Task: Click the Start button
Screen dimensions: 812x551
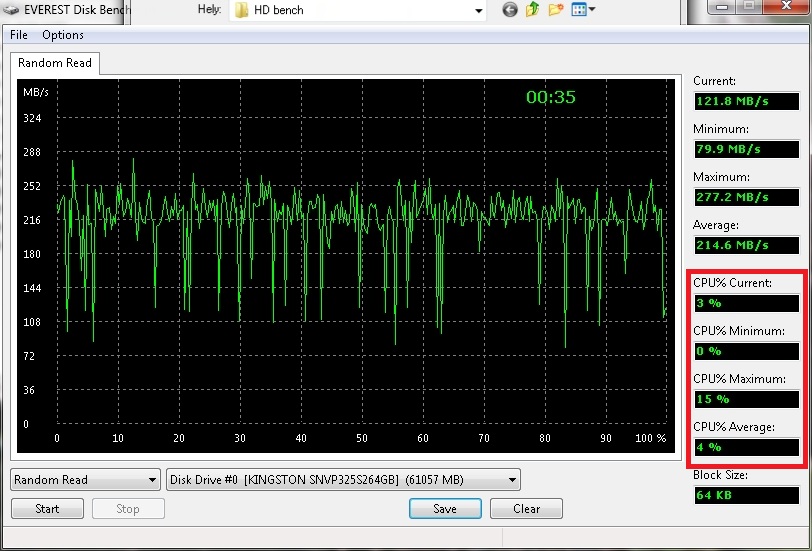Action: pos(47,509)
